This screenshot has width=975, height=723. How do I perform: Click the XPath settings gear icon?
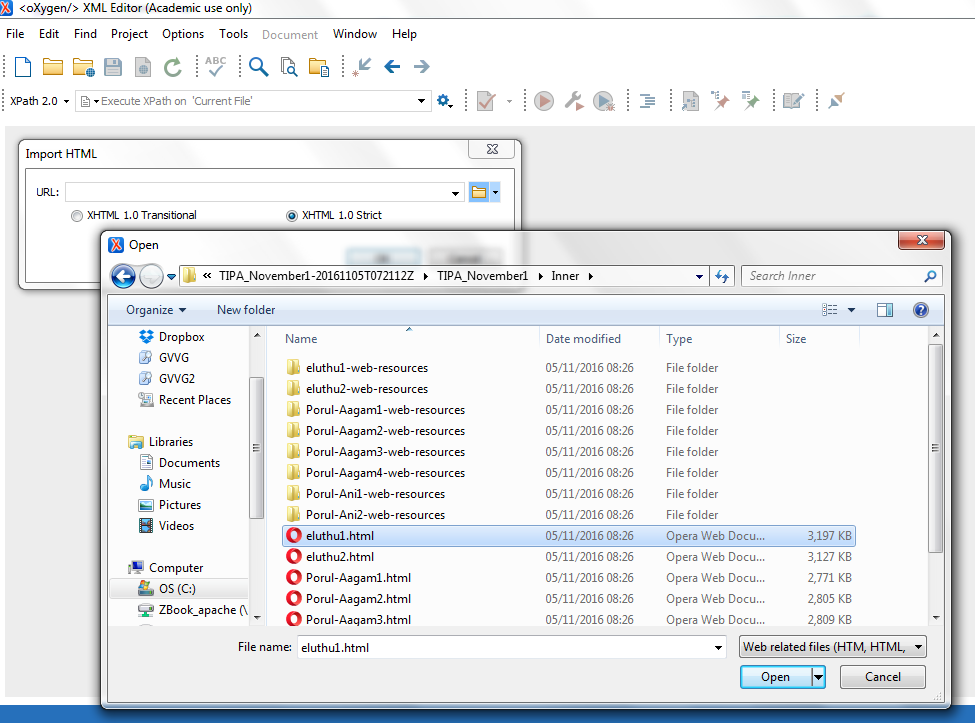point(444,101)
